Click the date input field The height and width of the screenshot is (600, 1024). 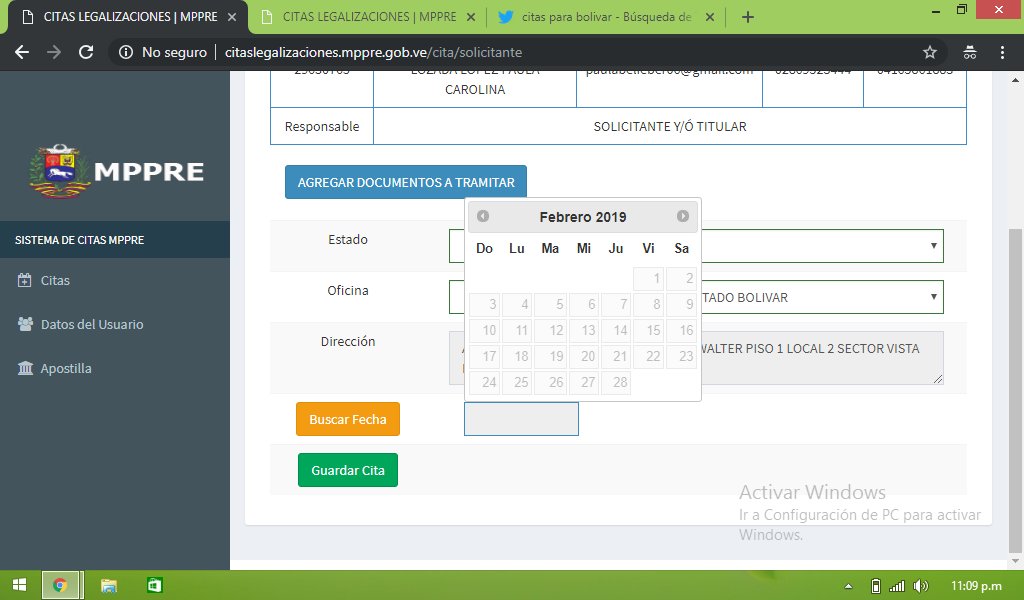[521, 418]
